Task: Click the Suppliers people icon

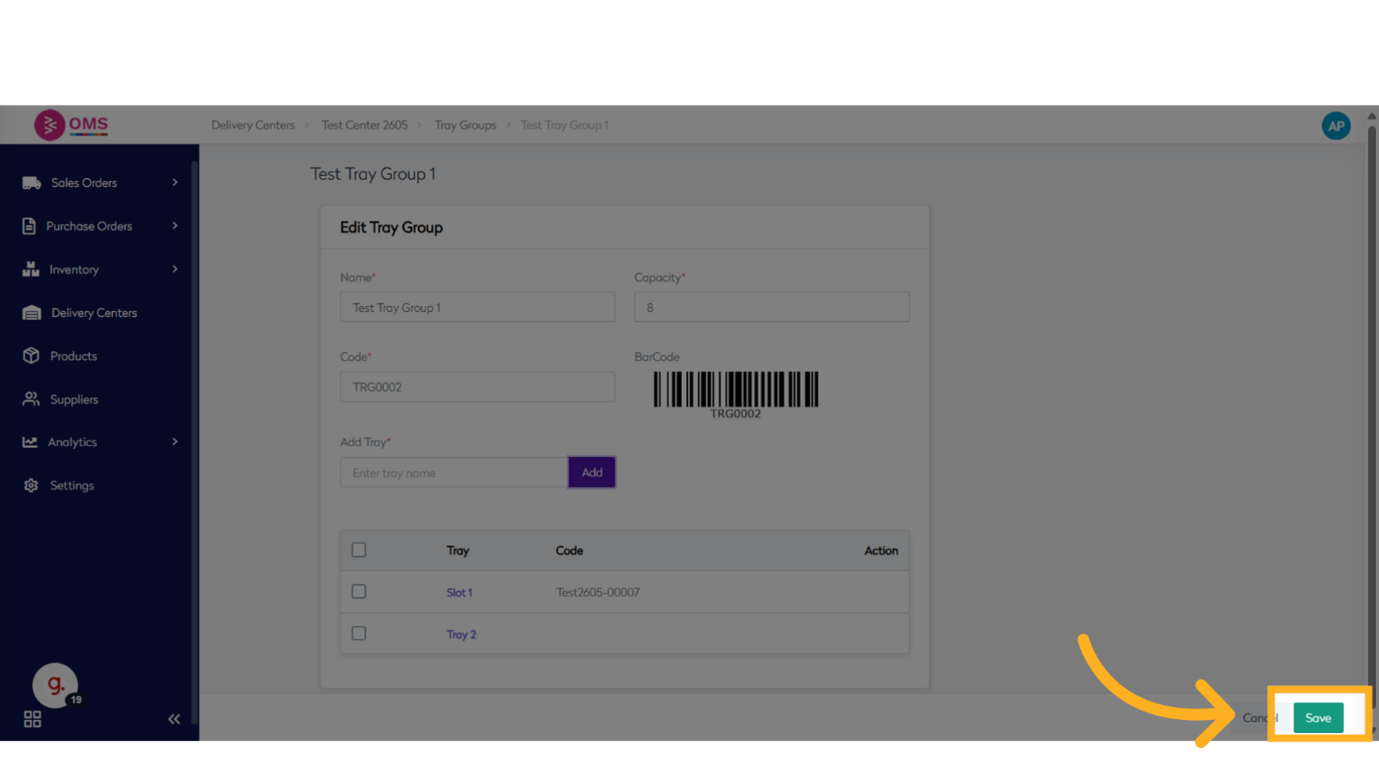Action: pos(31,399)
